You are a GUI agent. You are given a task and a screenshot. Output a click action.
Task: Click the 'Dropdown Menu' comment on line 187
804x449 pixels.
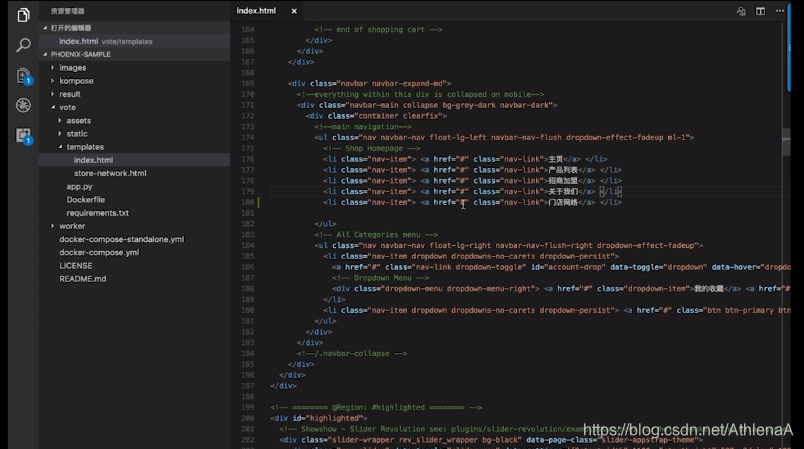point(380,278)
